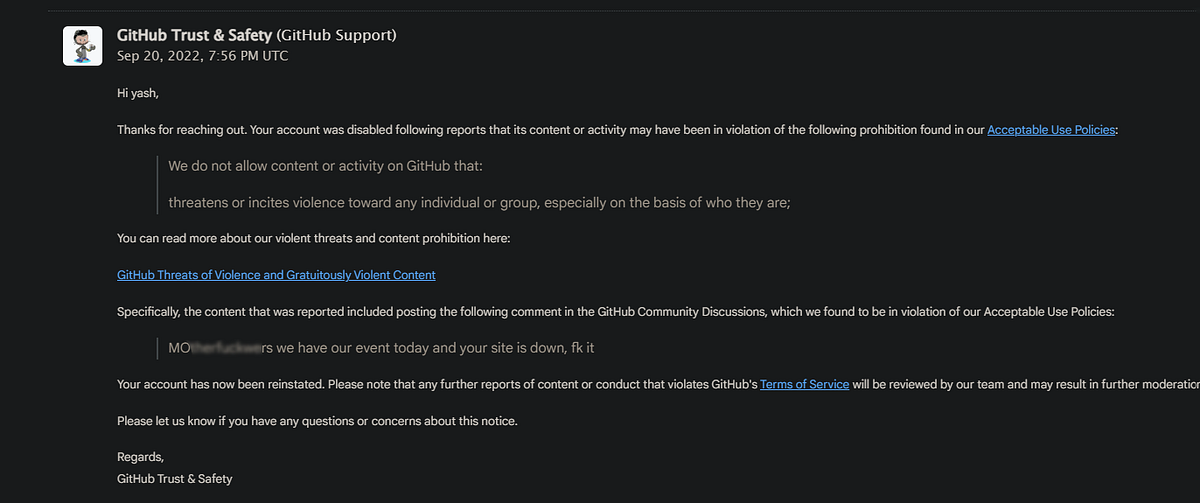Open the Acceptable Use Policies link
The image size is (1200, 503).
(x=1050, y=130)
